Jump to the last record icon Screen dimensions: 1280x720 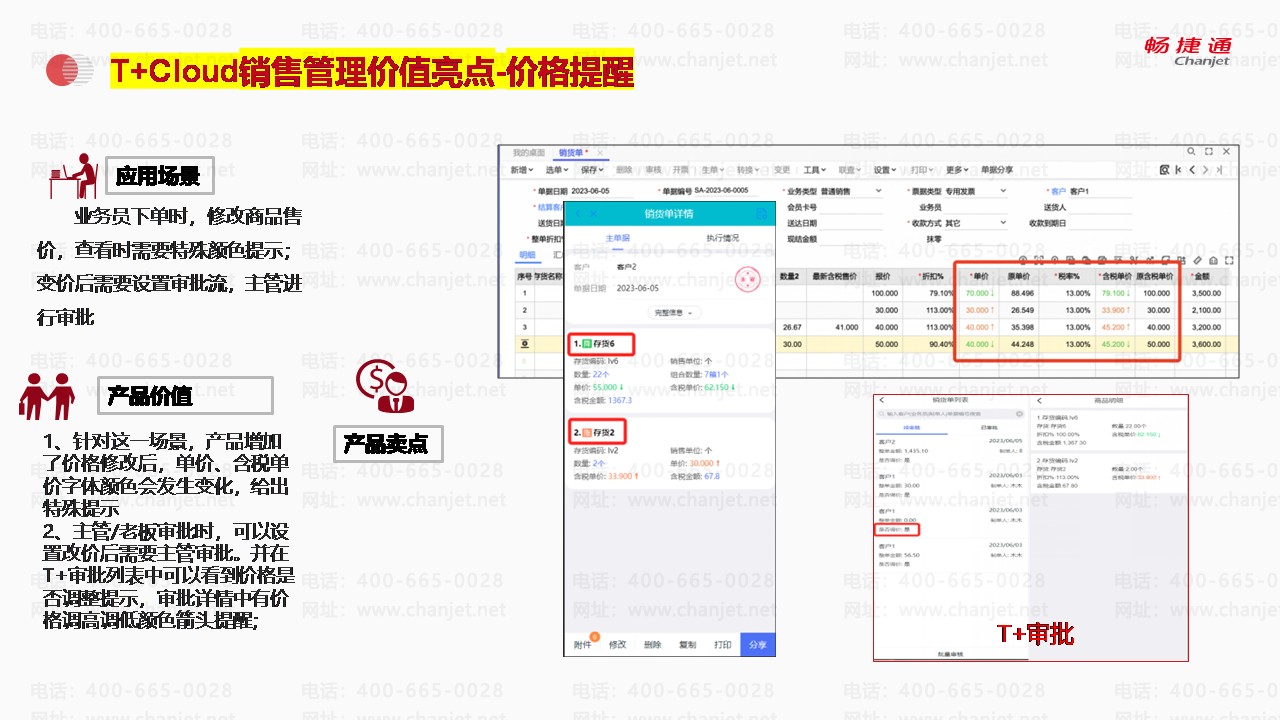pyautogui.click(x=1219, y=170)
